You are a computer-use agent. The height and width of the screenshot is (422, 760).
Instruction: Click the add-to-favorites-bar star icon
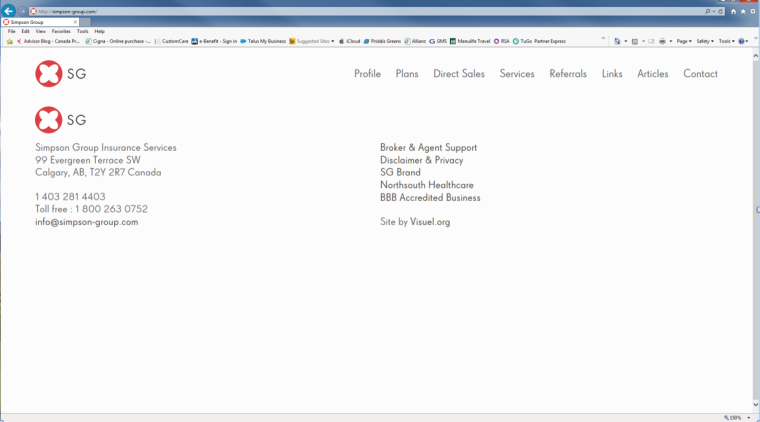10,41
